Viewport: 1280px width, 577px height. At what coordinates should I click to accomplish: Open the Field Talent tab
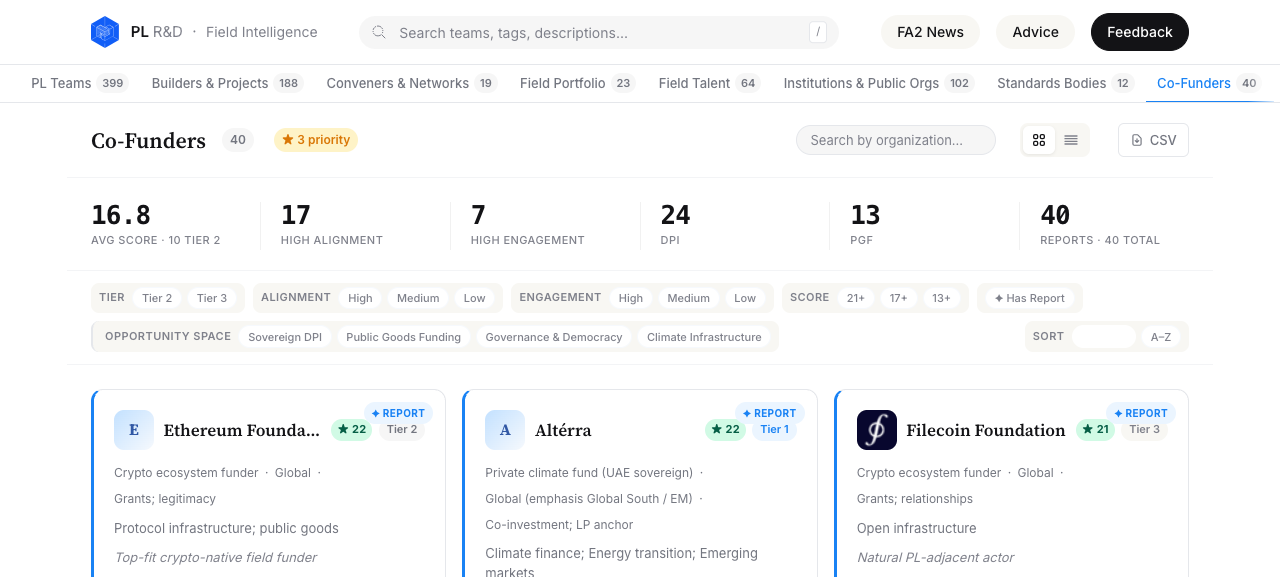pyautogui.click(x=709, y=83)
